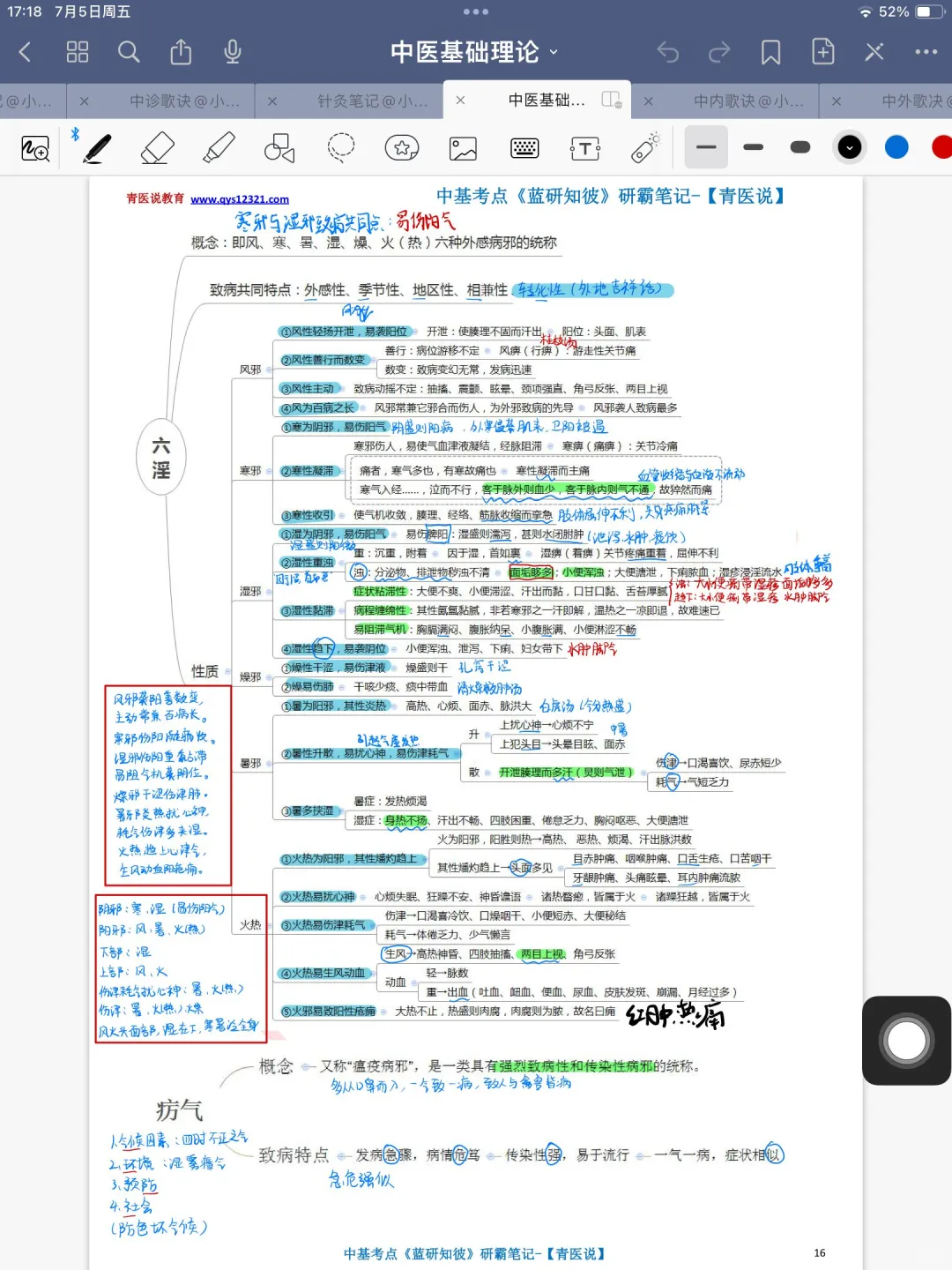
Task: Tap handwritten note 幼肿热痛
Action: point(675,1016)
